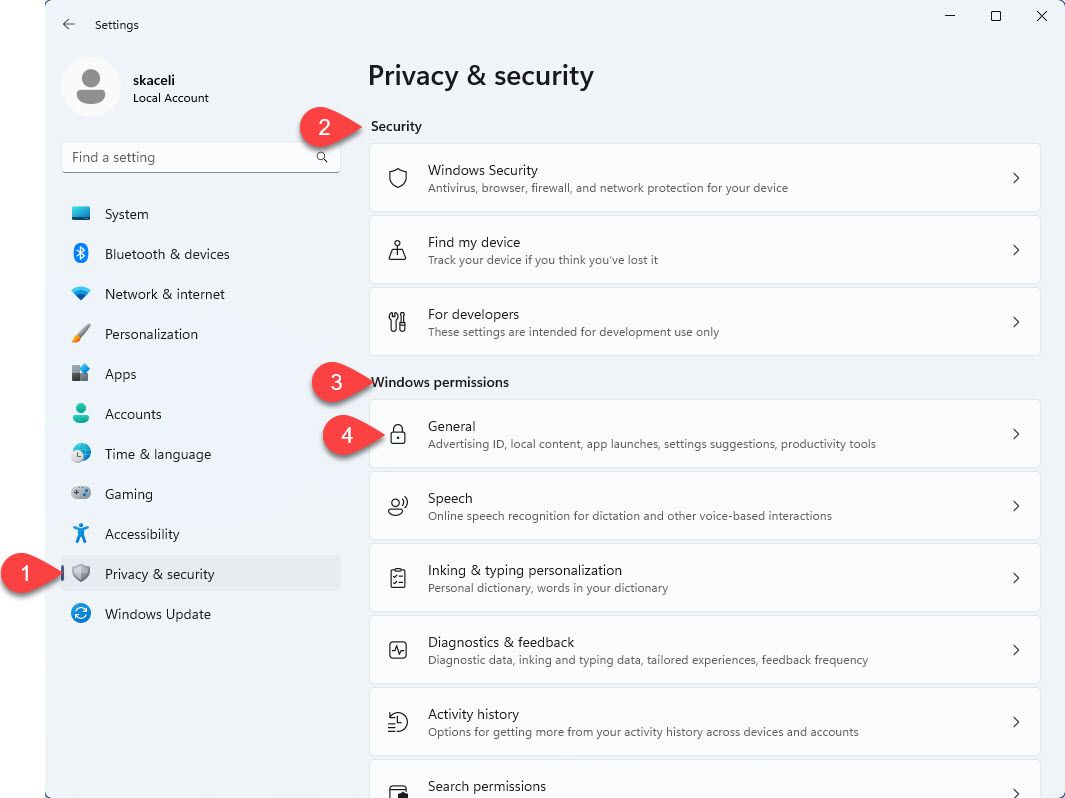Screen dimensions: 1065x798
Task: Open Time & language settings
Action: tap(201, 454)
